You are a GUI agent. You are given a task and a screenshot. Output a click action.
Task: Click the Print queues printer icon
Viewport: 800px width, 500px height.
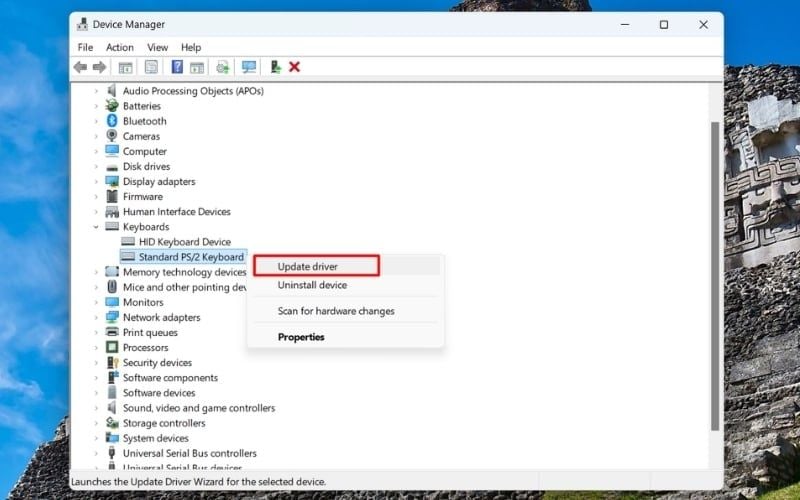[x=112, y=332]
